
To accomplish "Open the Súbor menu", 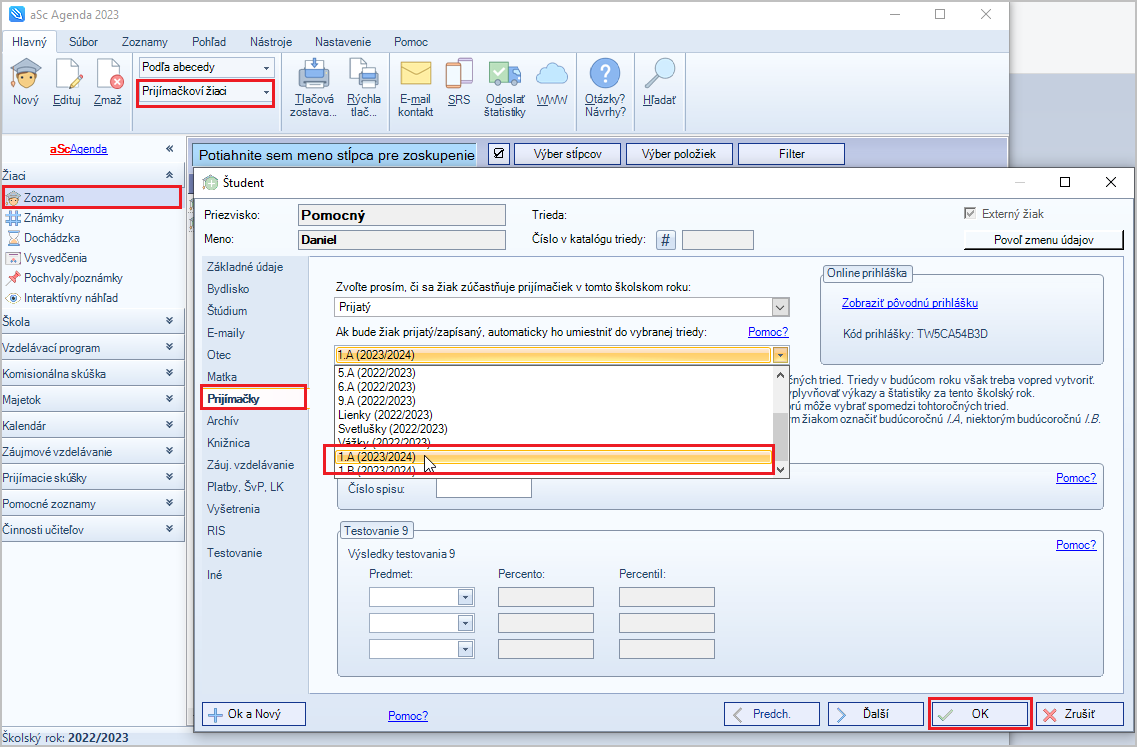I will [x=83, y=42].
